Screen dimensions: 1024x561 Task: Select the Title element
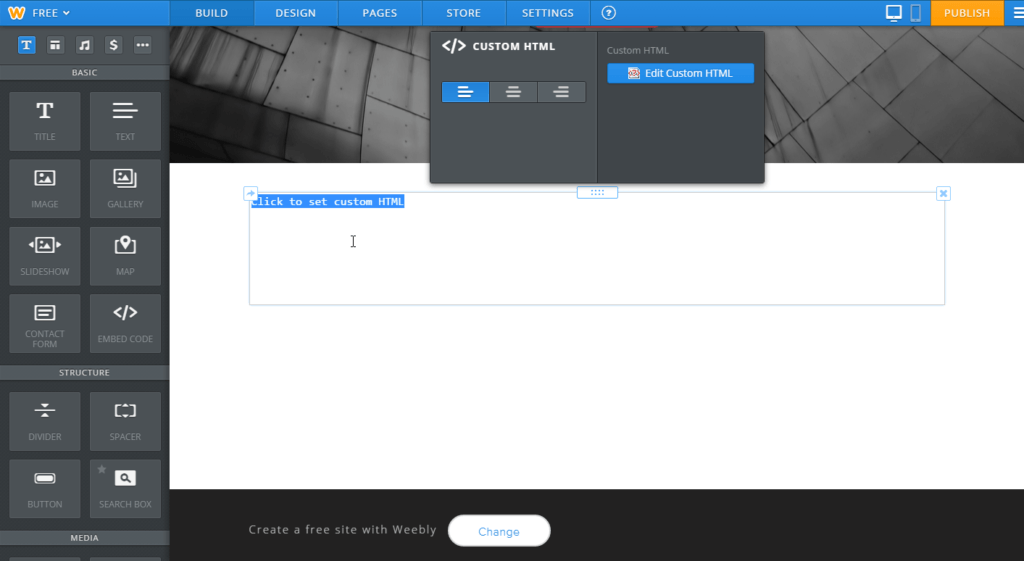click(x=45, y=121)
